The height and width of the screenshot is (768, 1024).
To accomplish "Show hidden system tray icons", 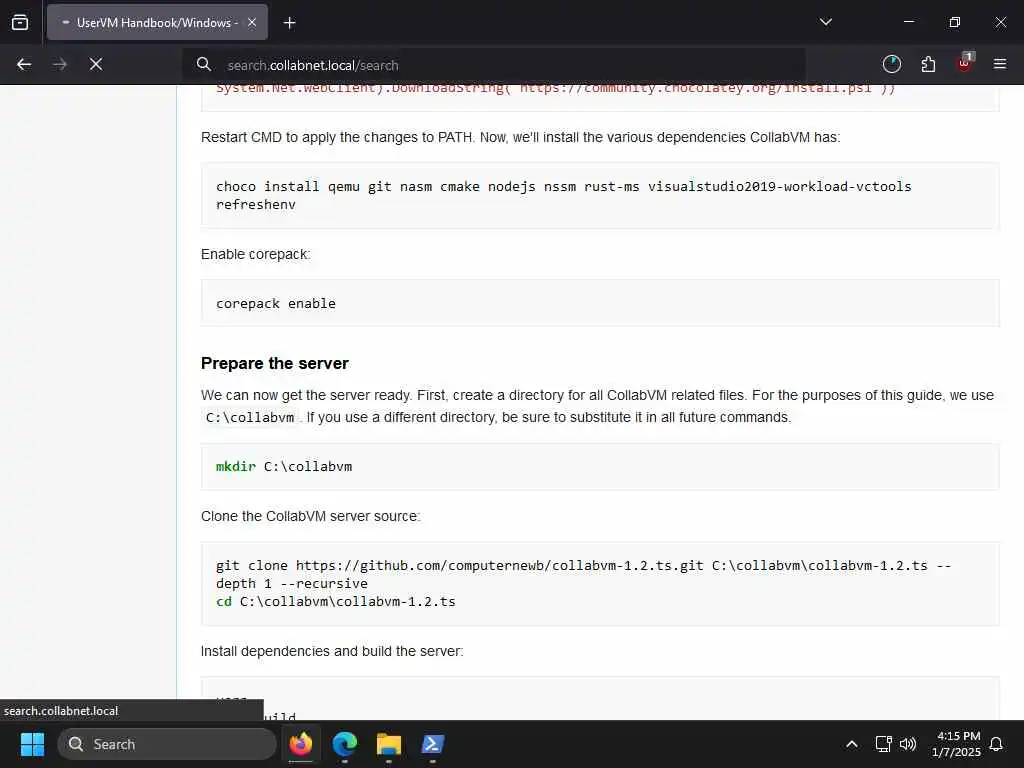I will pyautogui.click(x=852, y=744).
